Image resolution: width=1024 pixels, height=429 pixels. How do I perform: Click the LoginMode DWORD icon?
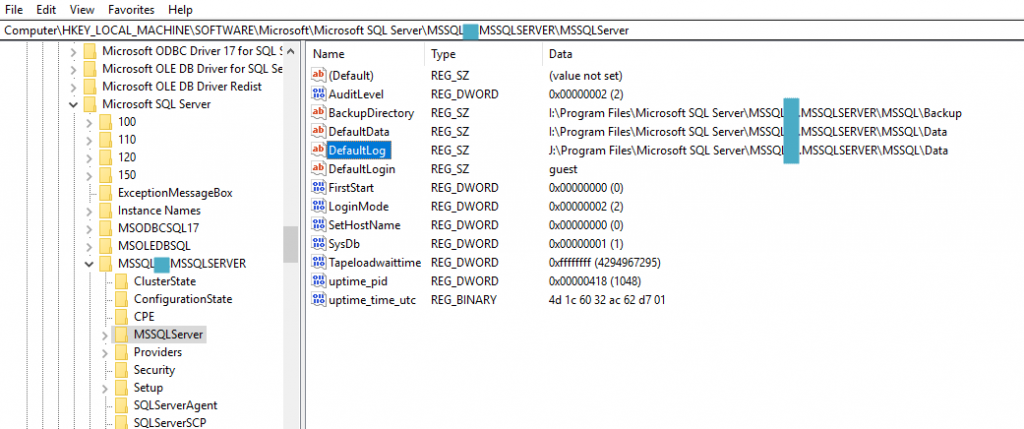coord(318,206)
